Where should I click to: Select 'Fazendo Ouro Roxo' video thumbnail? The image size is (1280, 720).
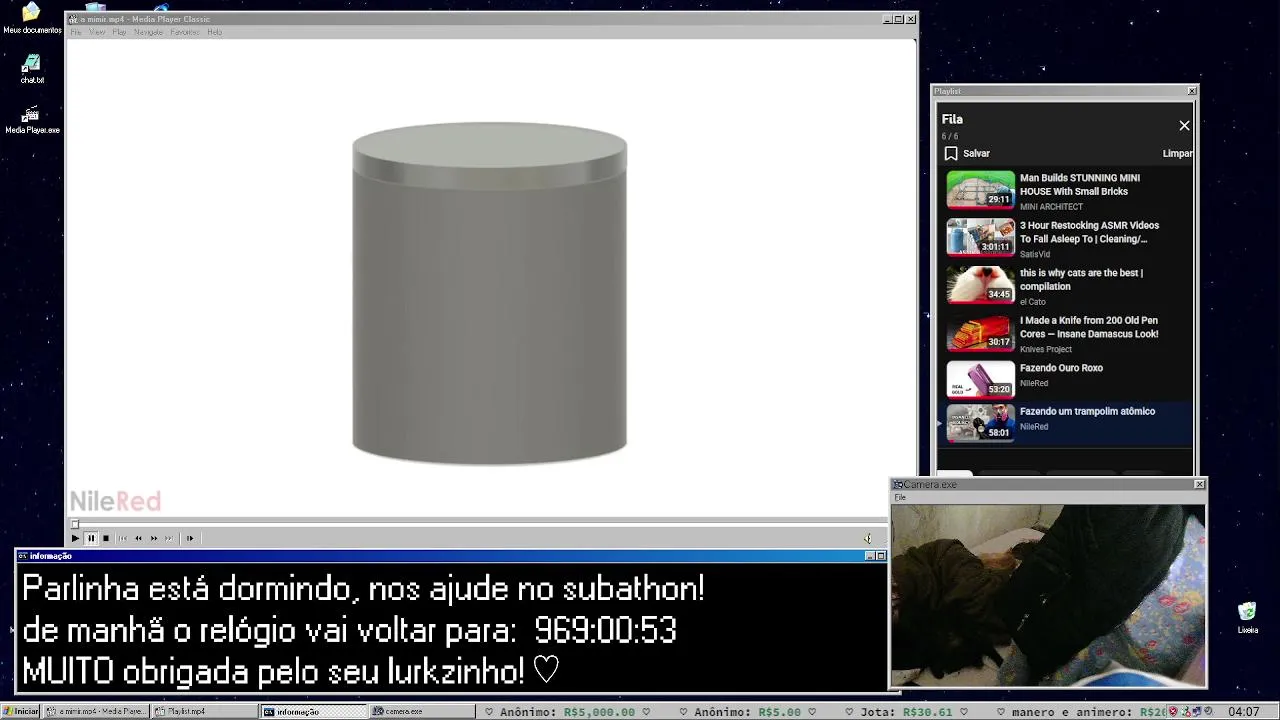point(981,379)
